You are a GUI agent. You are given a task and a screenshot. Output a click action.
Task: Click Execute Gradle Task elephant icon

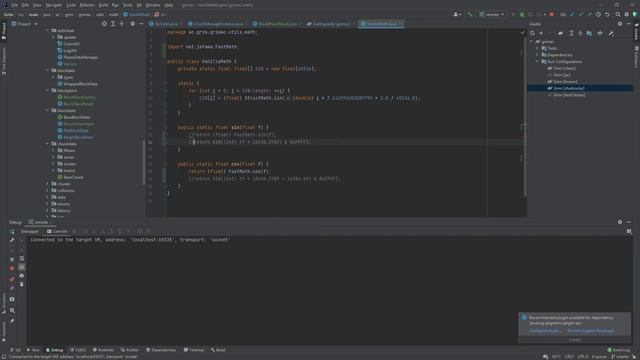pos(560,33)
